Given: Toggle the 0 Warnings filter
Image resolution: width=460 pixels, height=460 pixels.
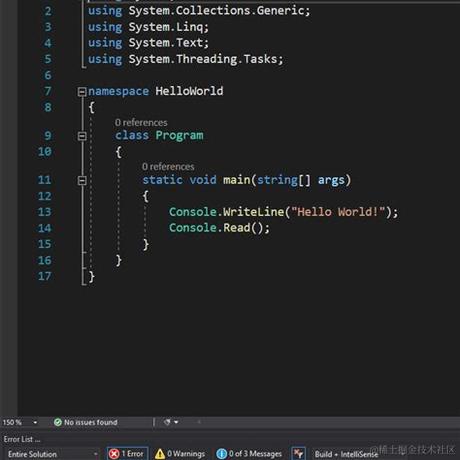Looking at the screenshot, I should 180,454.
